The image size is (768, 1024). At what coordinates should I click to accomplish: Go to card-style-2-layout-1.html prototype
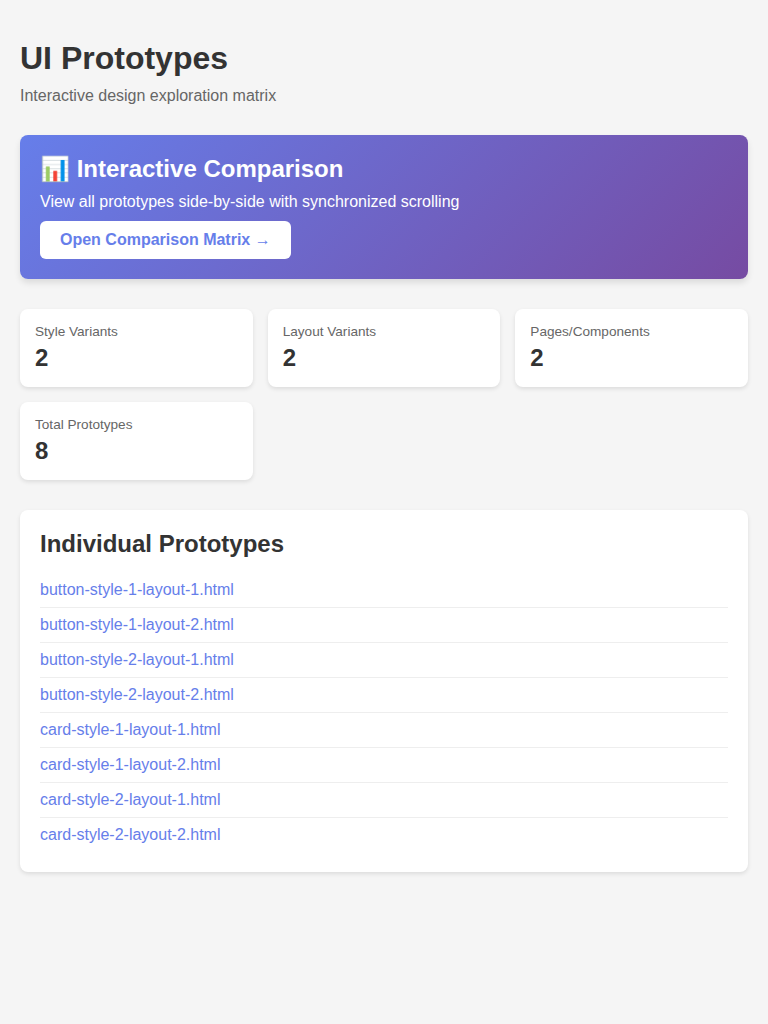(130, 800)
